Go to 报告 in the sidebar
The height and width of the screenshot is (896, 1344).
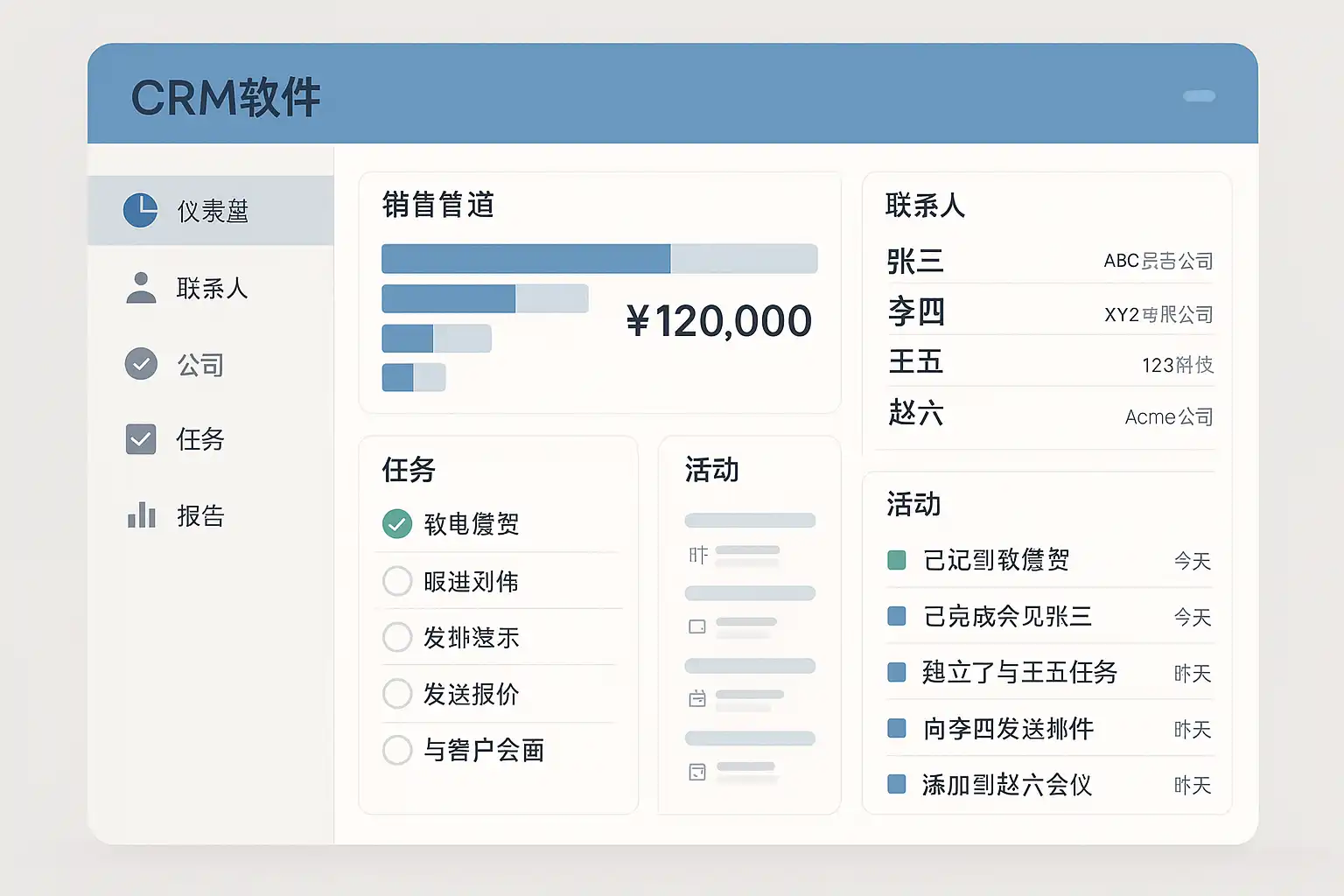[x=200, y=515]
